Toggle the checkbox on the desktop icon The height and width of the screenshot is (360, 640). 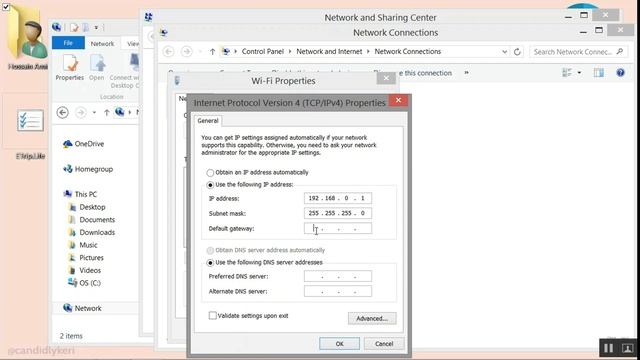6,7
